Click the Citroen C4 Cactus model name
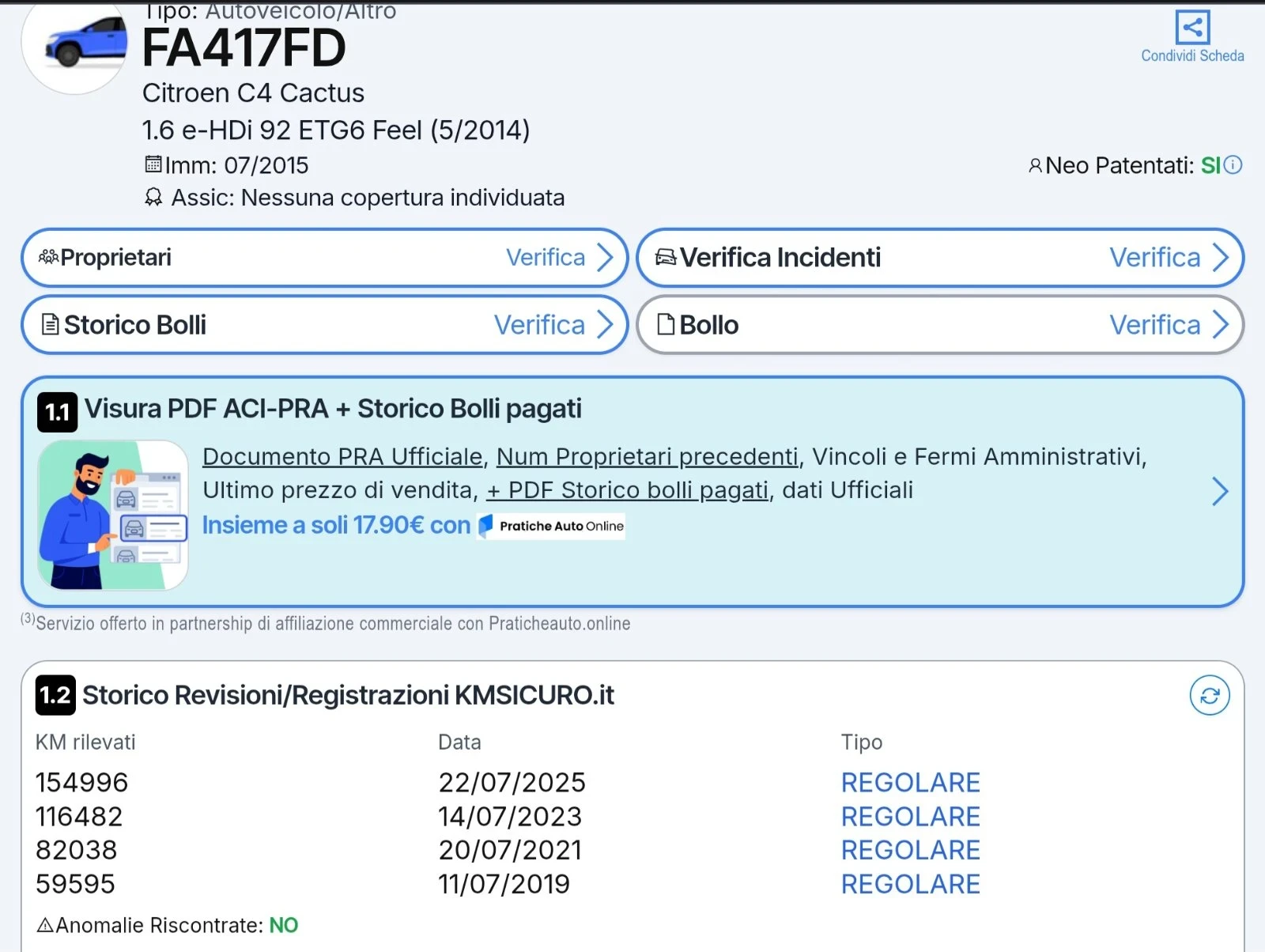 (253, 93)
